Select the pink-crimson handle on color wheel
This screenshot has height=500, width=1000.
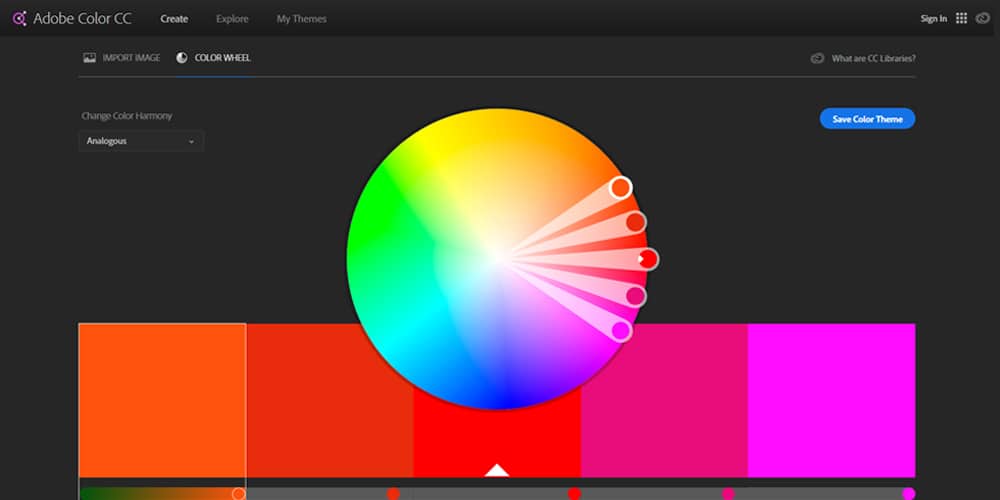pos(636,296)
